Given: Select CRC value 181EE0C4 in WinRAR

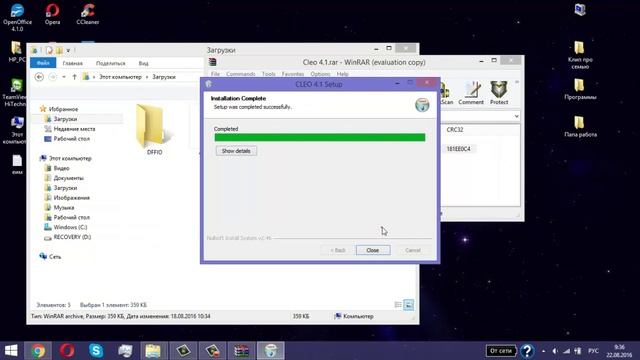Looking at the screenshot, I should [x=458, y=149].
